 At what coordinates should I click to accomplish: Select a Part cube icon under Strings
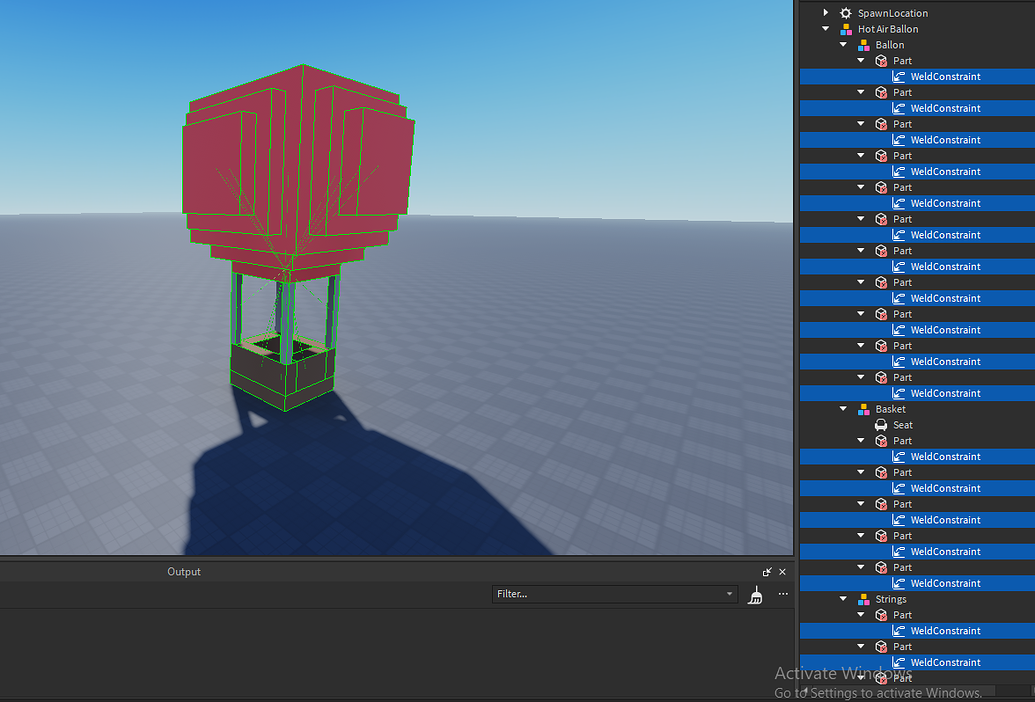click(x=882, y=614)
